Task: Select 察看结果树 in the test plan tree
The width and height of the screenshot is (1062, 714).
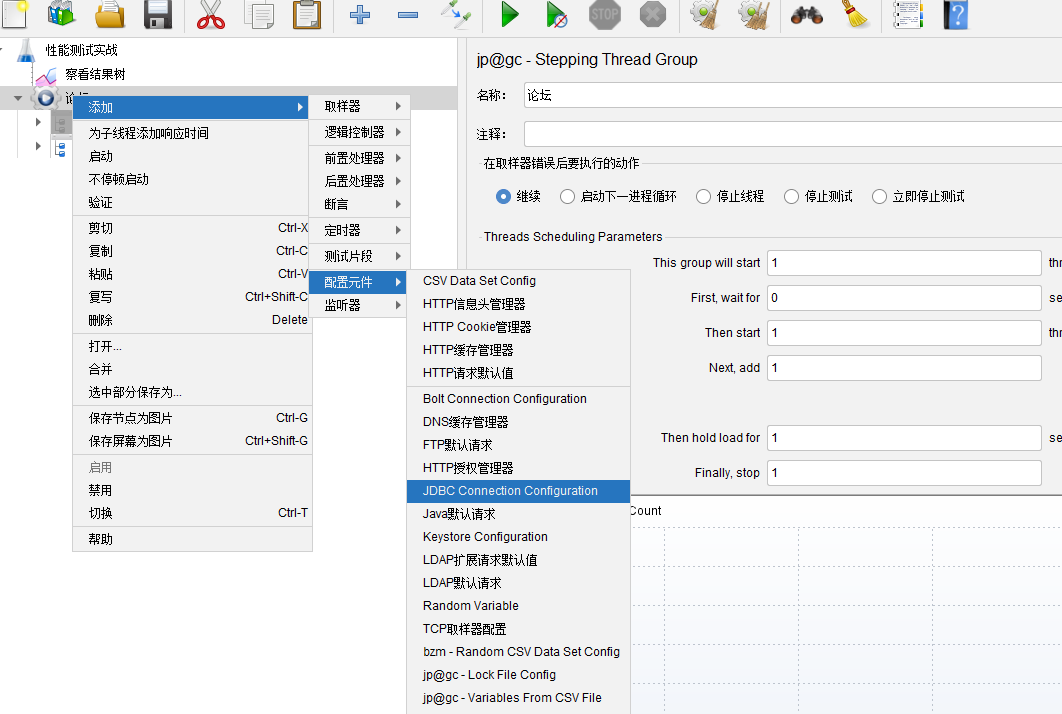Action: coord(95,75)
